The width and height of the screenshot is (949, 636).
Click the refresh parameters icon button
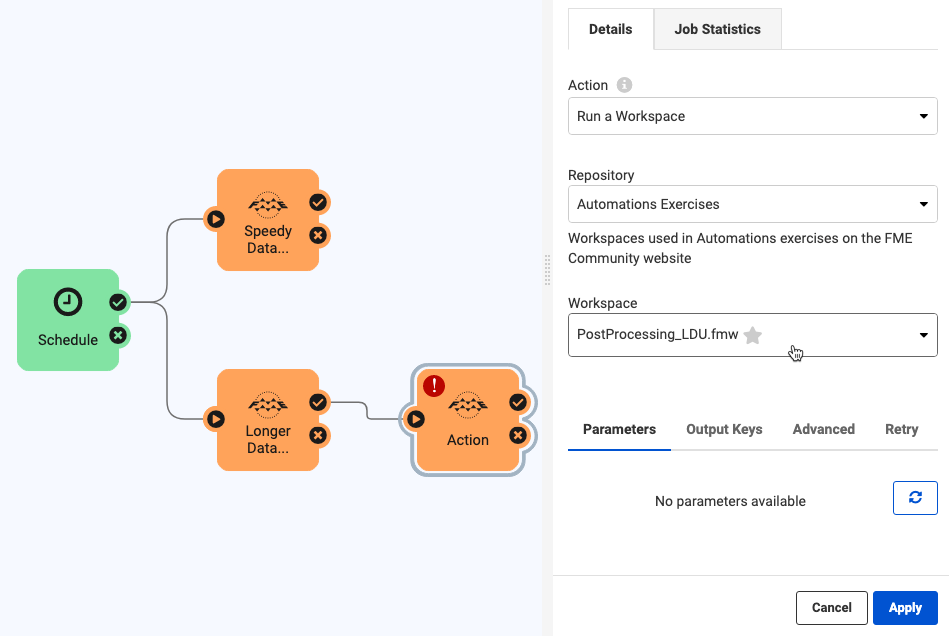pos(915,498)
